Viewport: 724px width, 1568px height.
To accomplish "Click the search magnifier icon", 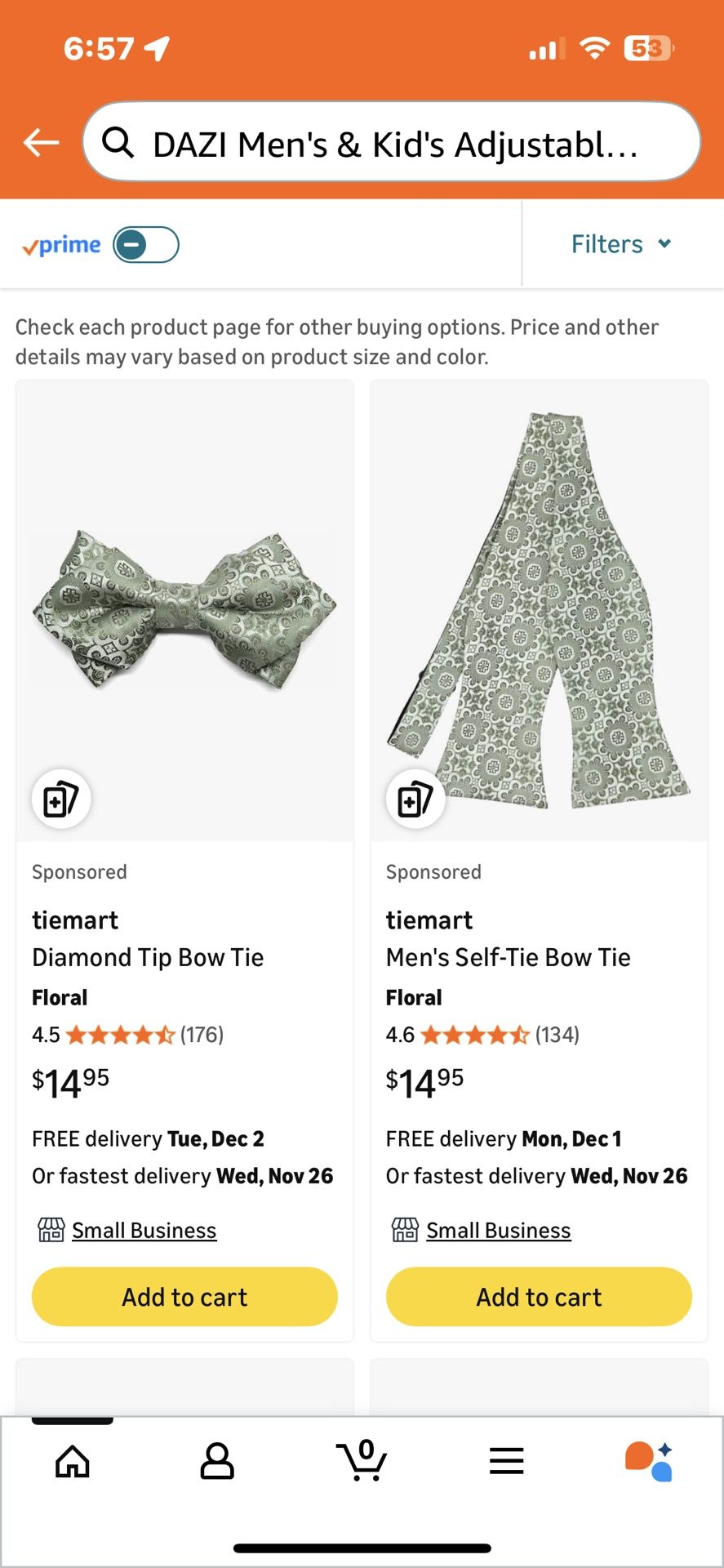I will click(118, 141).
